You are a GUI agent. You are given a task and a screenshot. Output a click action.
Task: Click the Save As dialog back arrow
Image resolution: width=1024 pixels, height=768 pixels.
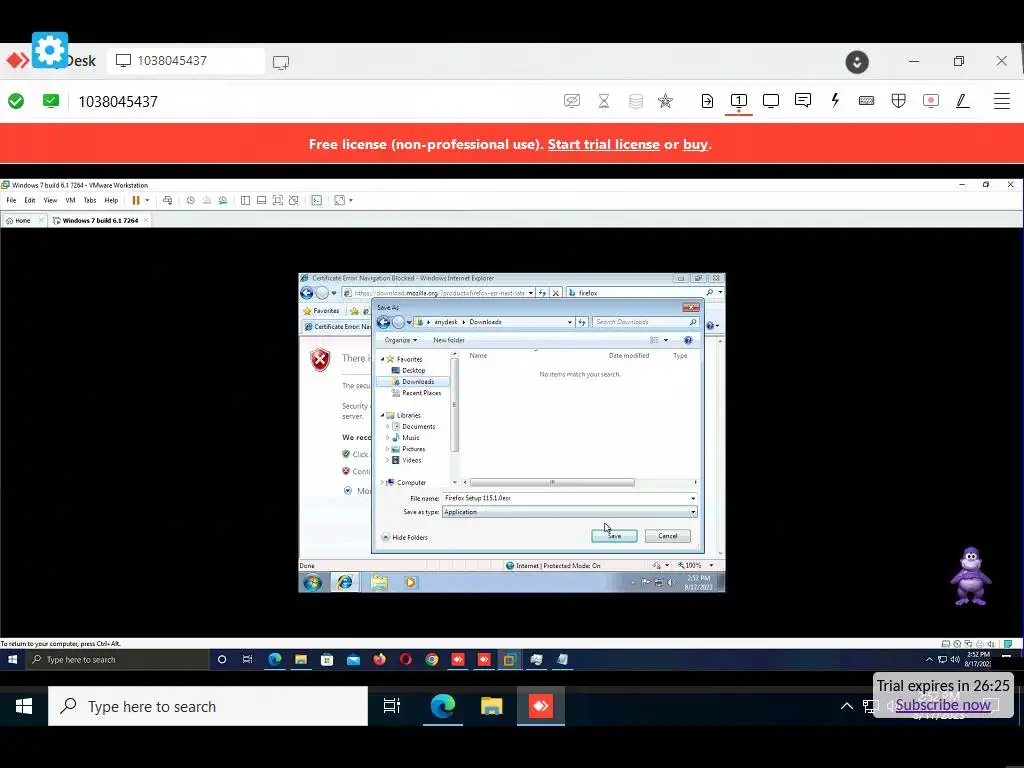pos(383,322)
